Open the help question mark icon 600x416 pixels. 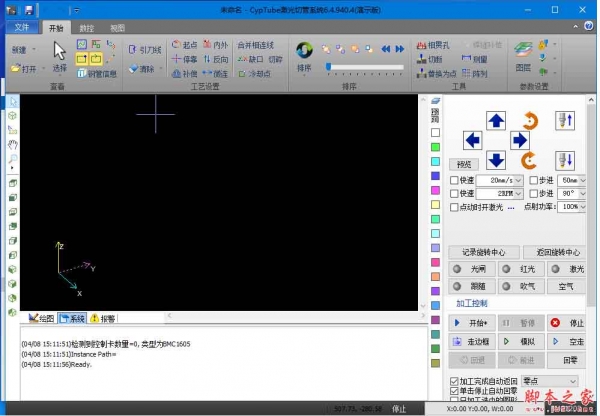tap(589, 26)
